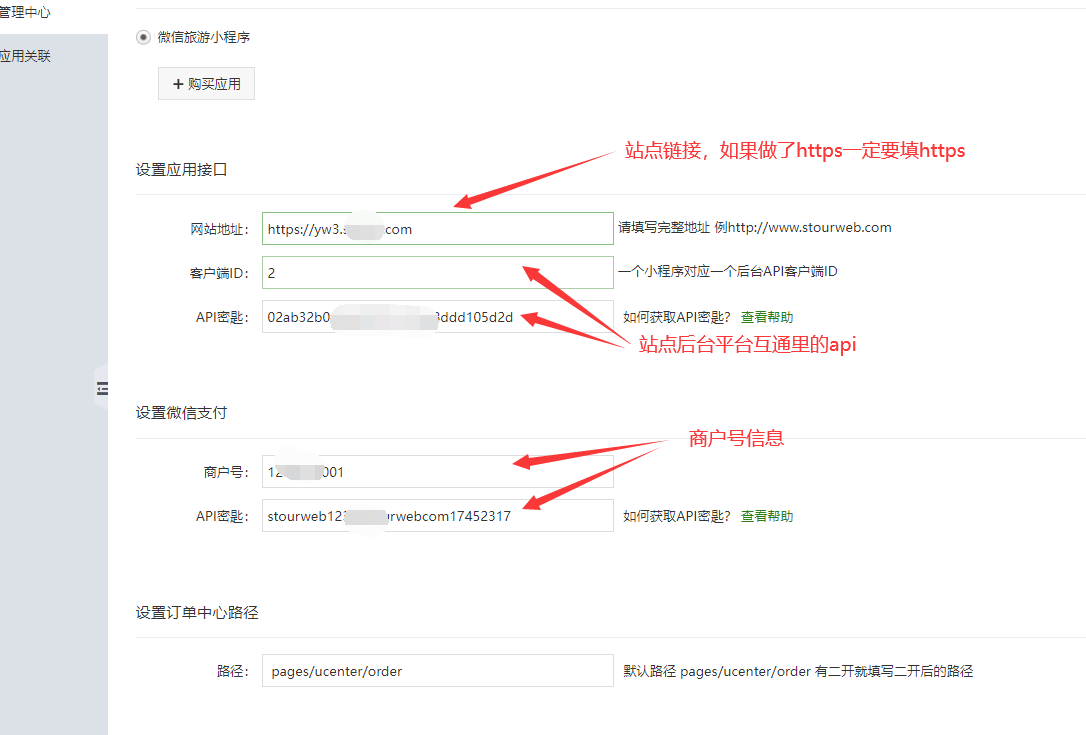1086x735 pixels.
Task: Click the 网站地址 field label
Action: tap(219, 229)
